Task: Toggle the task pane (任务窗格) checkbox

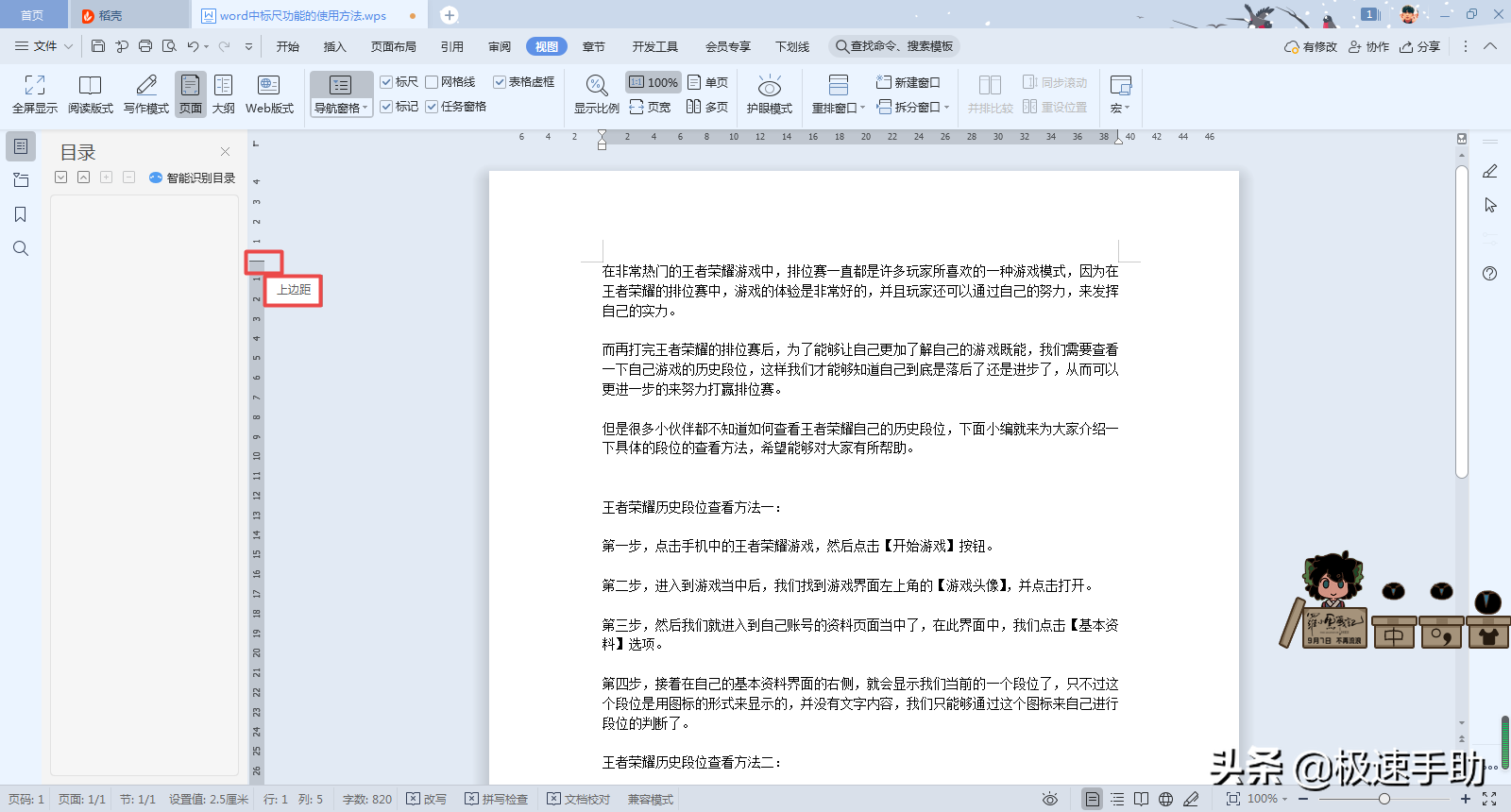Action: tap(432, 107)
